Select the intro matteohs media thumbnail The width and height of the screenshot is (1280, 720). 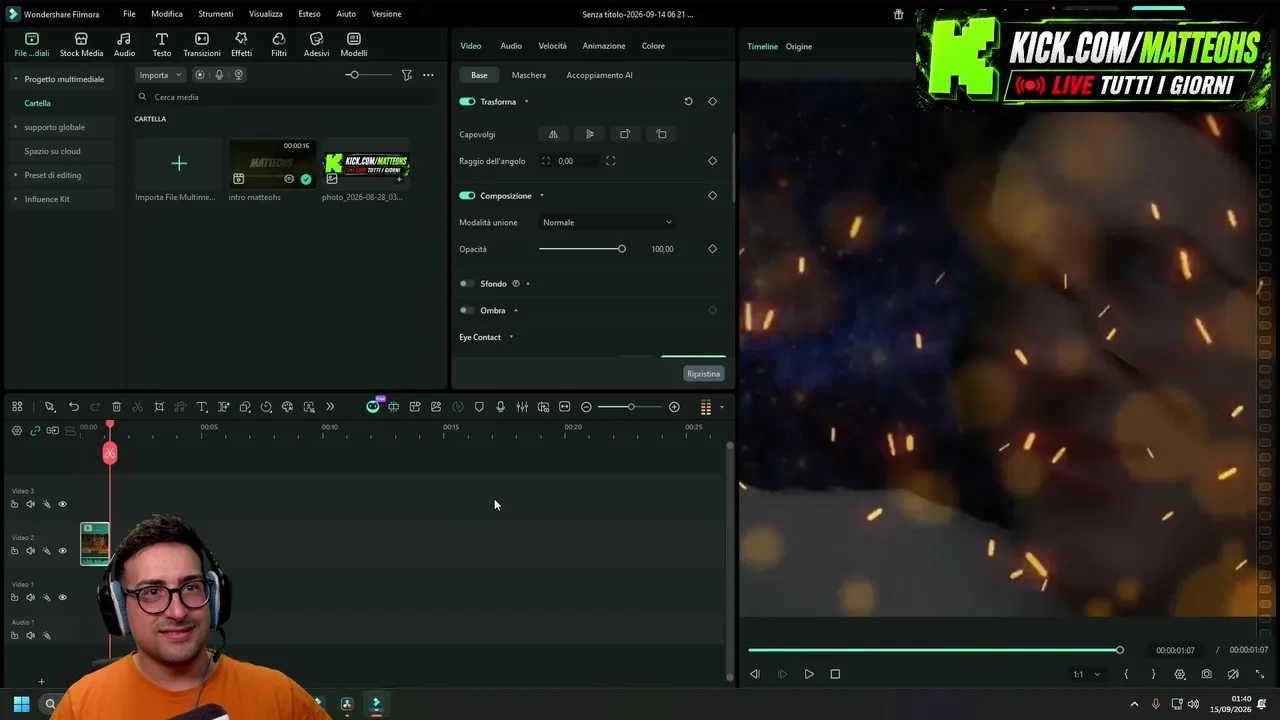[x=271, y=163]
